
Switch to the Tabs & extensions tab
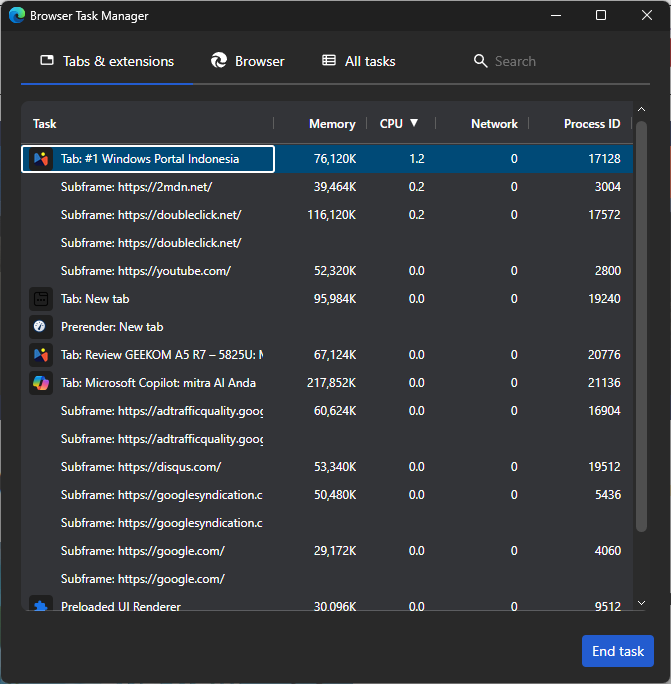click(x=107, y=61)
